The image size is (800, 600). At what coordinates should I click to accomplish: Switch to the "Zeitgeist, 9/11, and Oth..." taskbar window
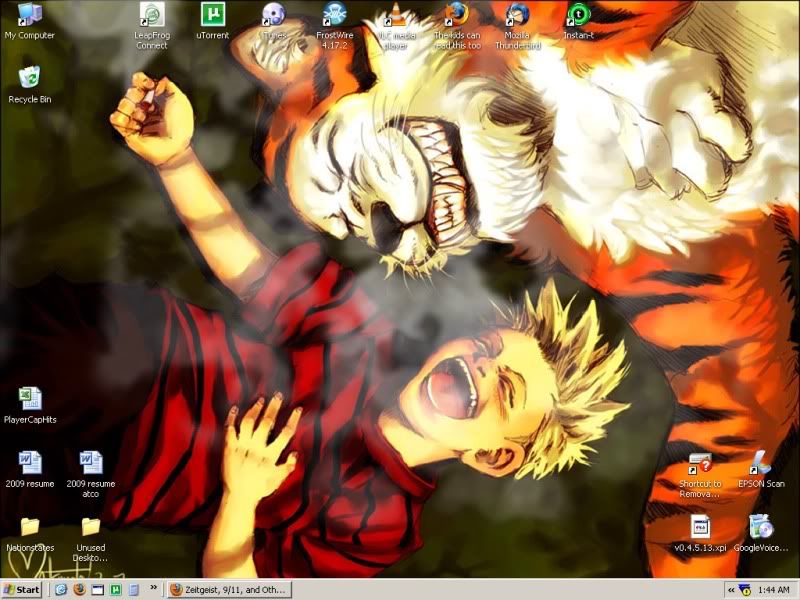click(x=229, y=590)
